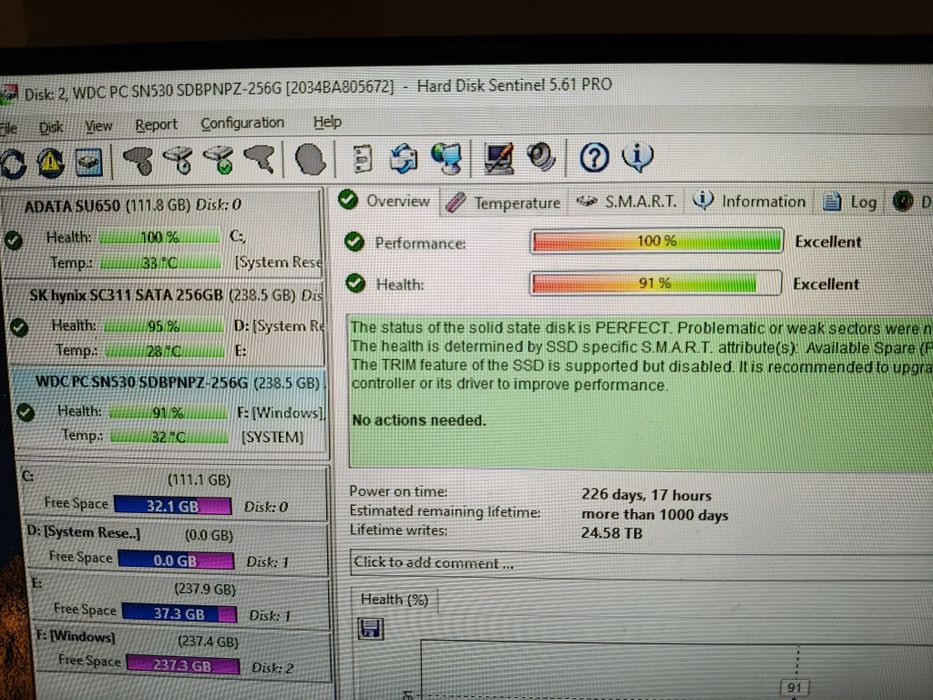This screenshot has height=700, width=933.
Task: Click ADATA SU650 Temp 33 °C bar
Action: click(x=161, y=262)
